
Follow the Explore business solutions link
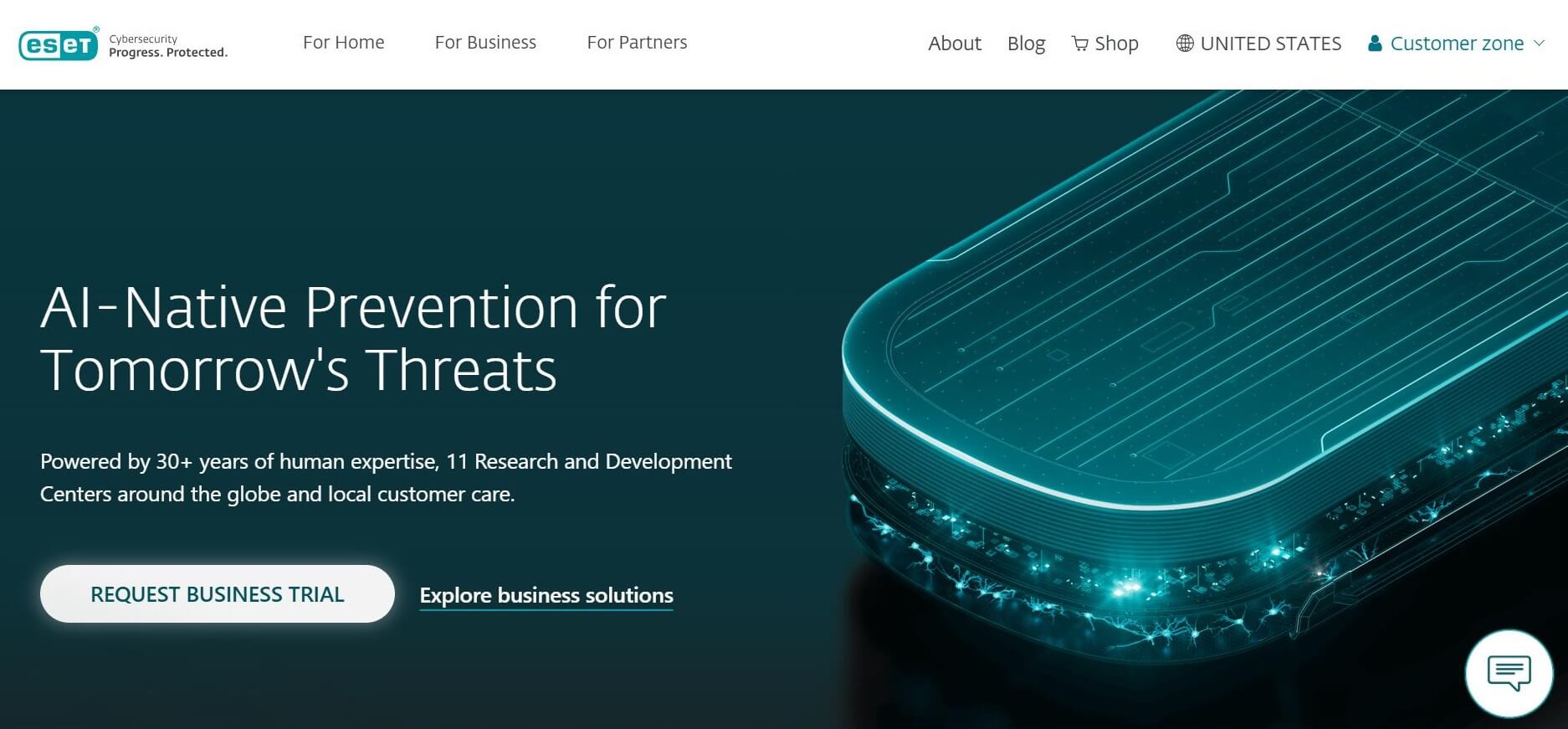(546, 595)
